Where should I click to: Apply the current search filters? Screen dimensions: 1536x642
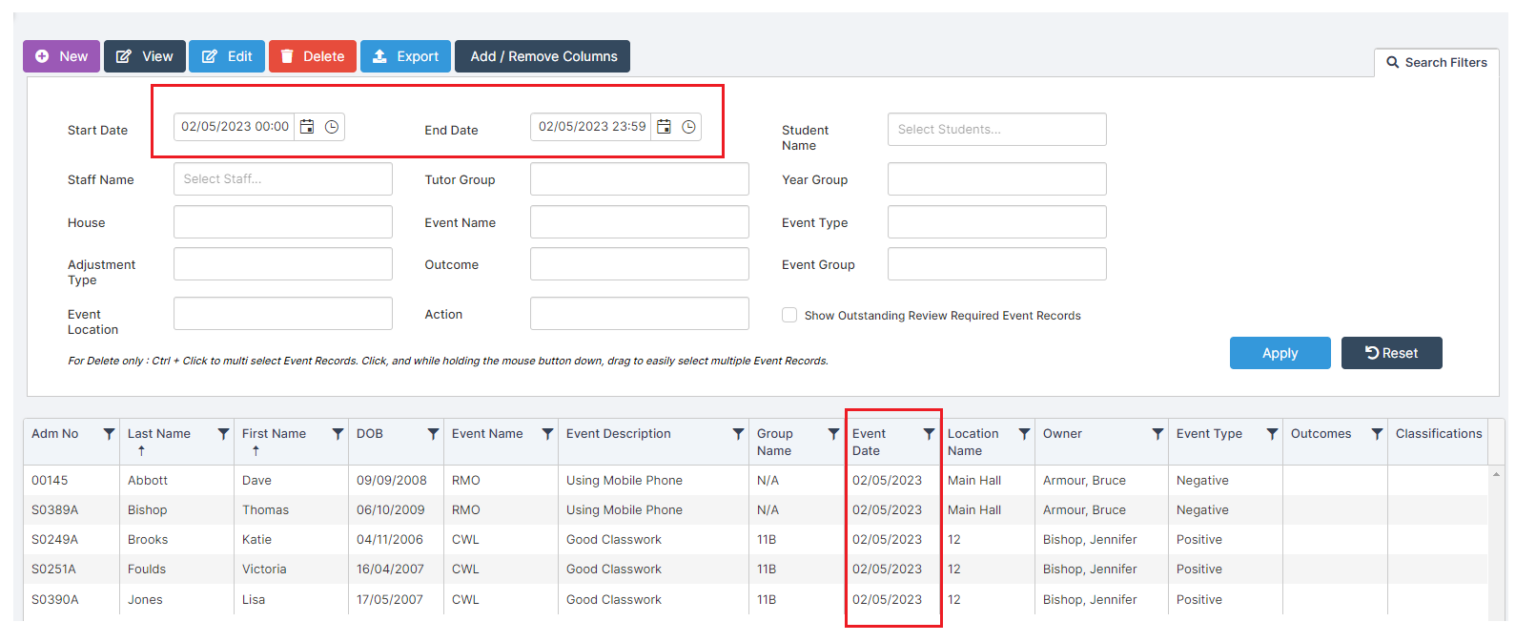click(x=1280, y=352)
